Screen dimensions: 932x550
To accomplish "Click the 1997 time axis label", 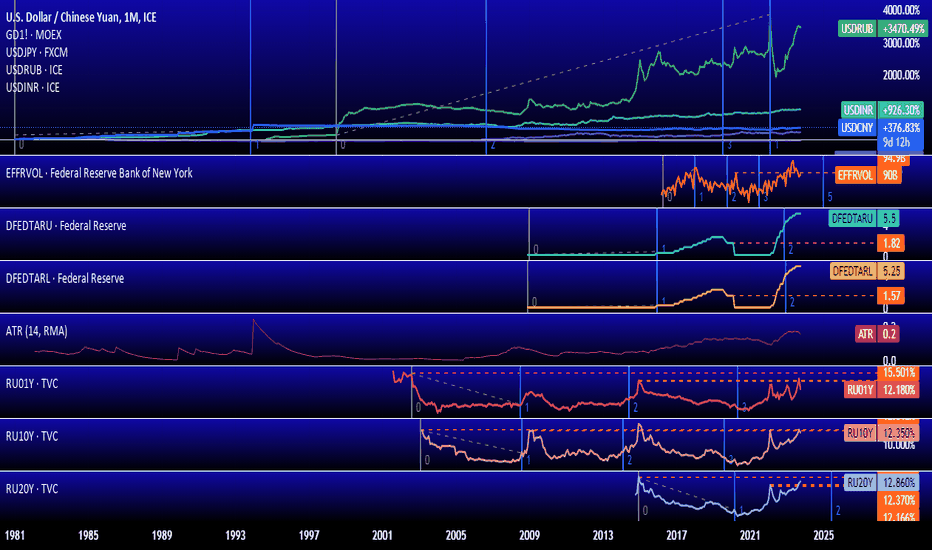I will pyautogui.click(x=309, y=536).
